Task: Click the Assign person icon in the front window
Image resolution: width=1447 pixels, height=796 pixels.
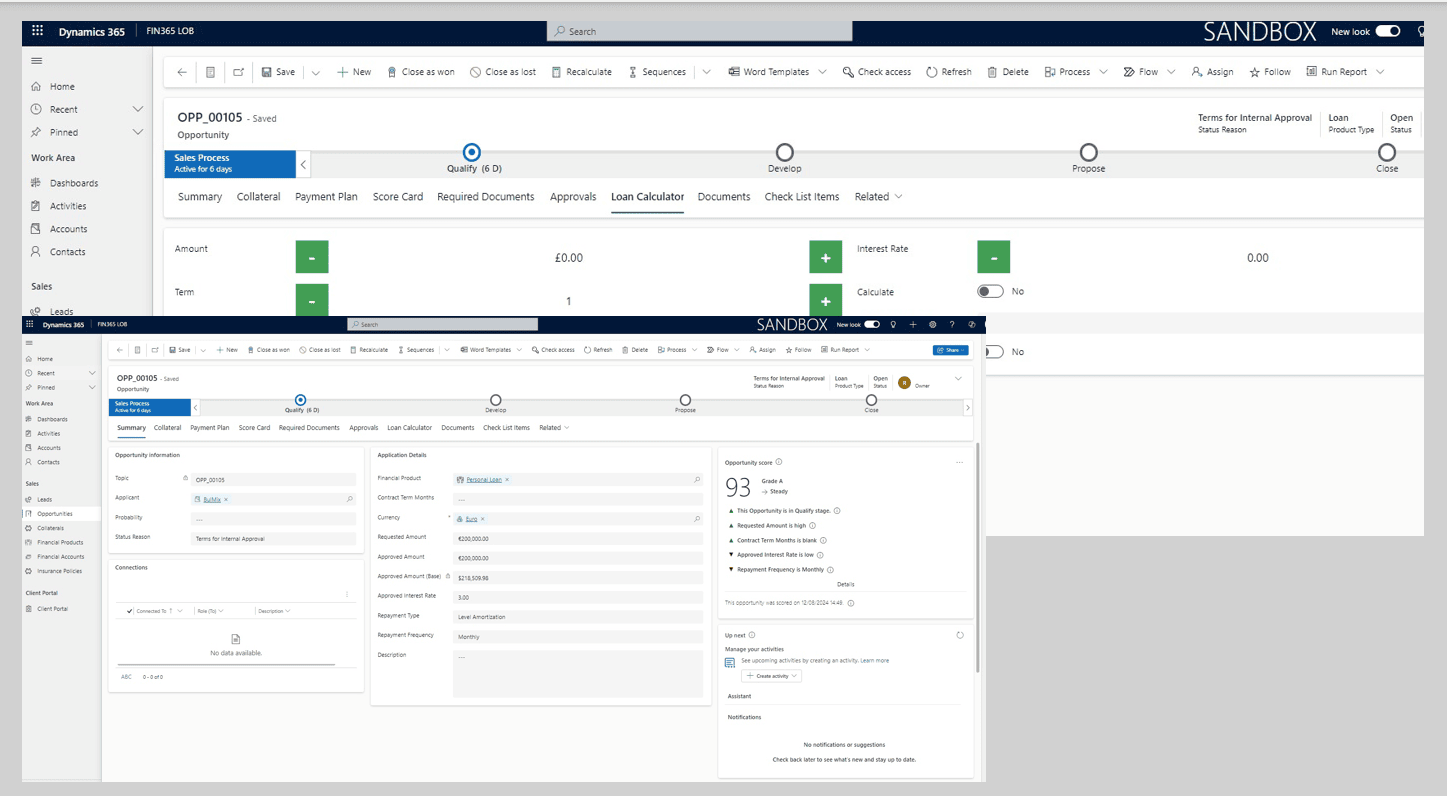Action: [x=753, y=350]
